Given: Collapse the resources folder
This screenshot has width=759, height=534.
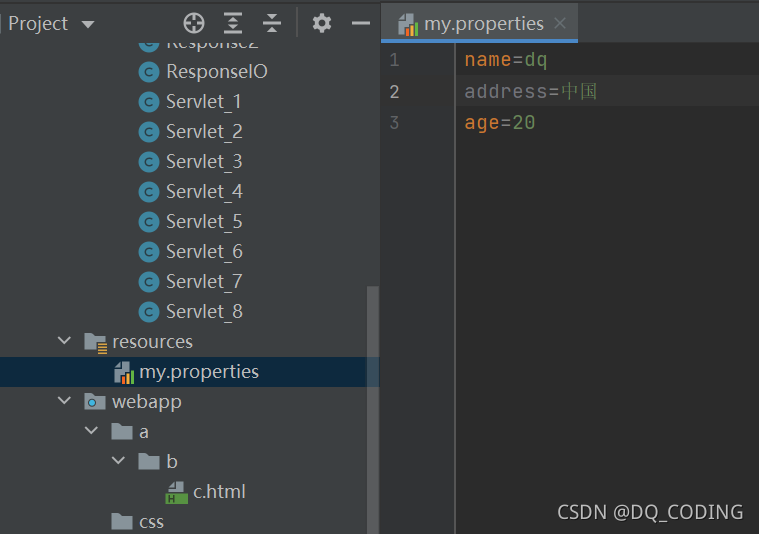Looking at the screenshot, I should (64, 341).
